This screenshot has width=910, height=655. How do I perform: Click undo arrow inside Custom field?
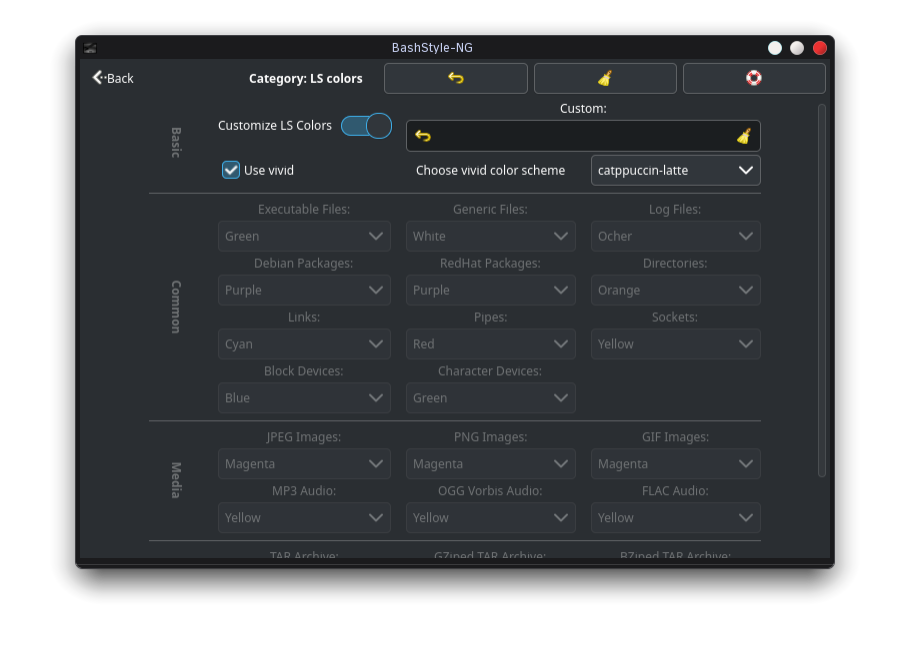point(423,136)
